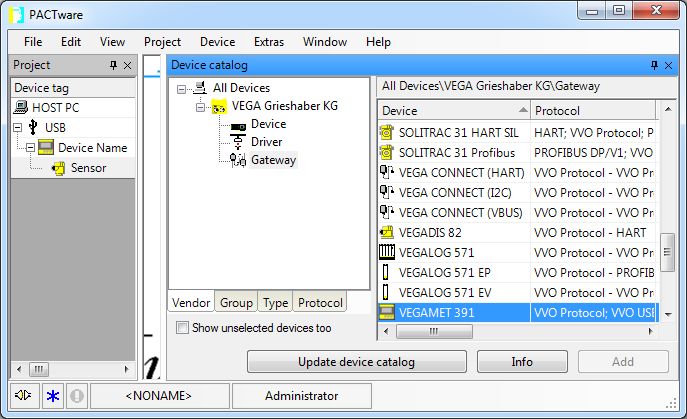Viewport: 687px width, 419px height.
Task: Open the File menu
Action: tap(33, 42)
